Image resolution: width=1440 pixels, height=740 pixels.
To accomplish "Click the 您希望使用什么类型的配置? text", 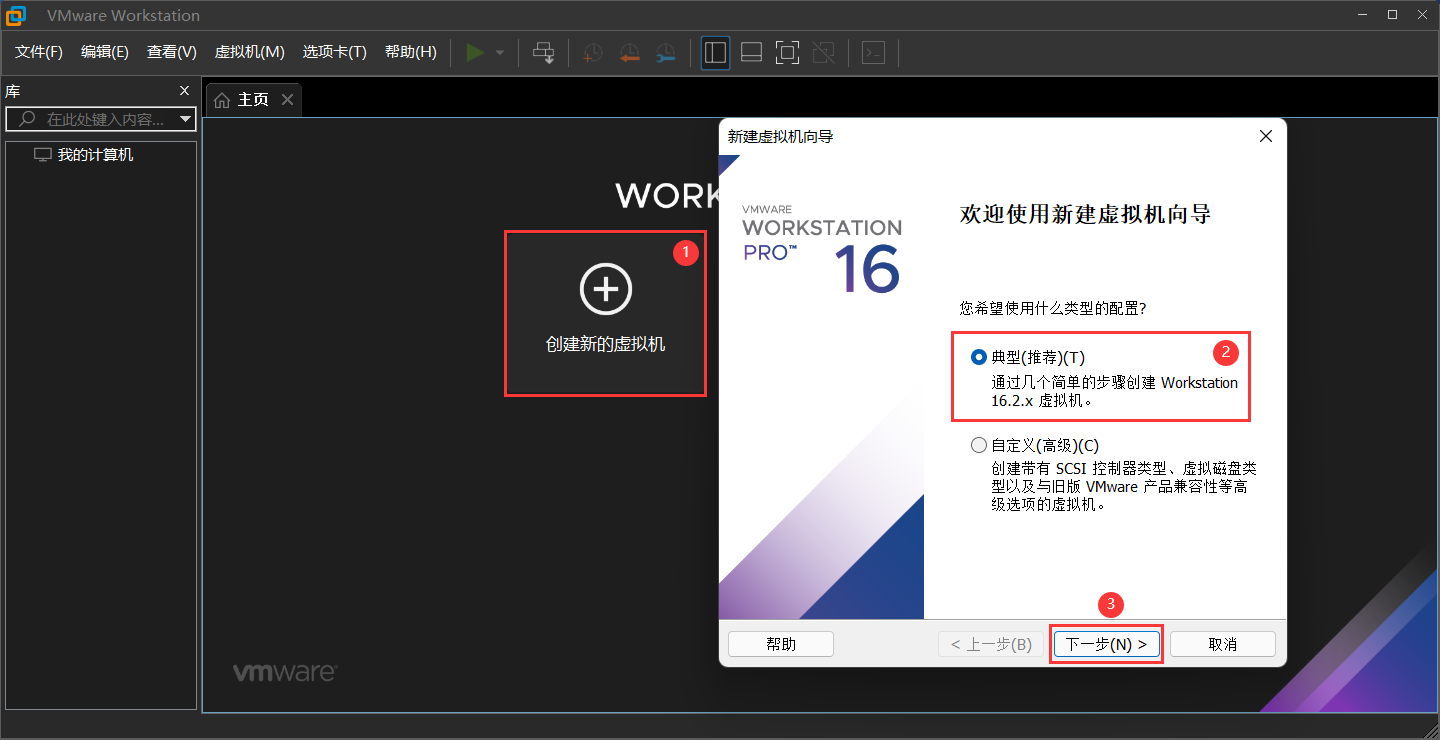I will tap(1052, 308).
